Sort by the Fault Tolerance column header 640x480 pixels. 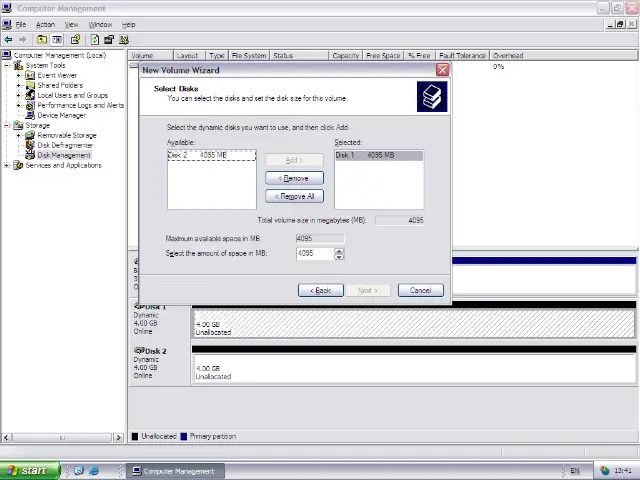[462, 56]
